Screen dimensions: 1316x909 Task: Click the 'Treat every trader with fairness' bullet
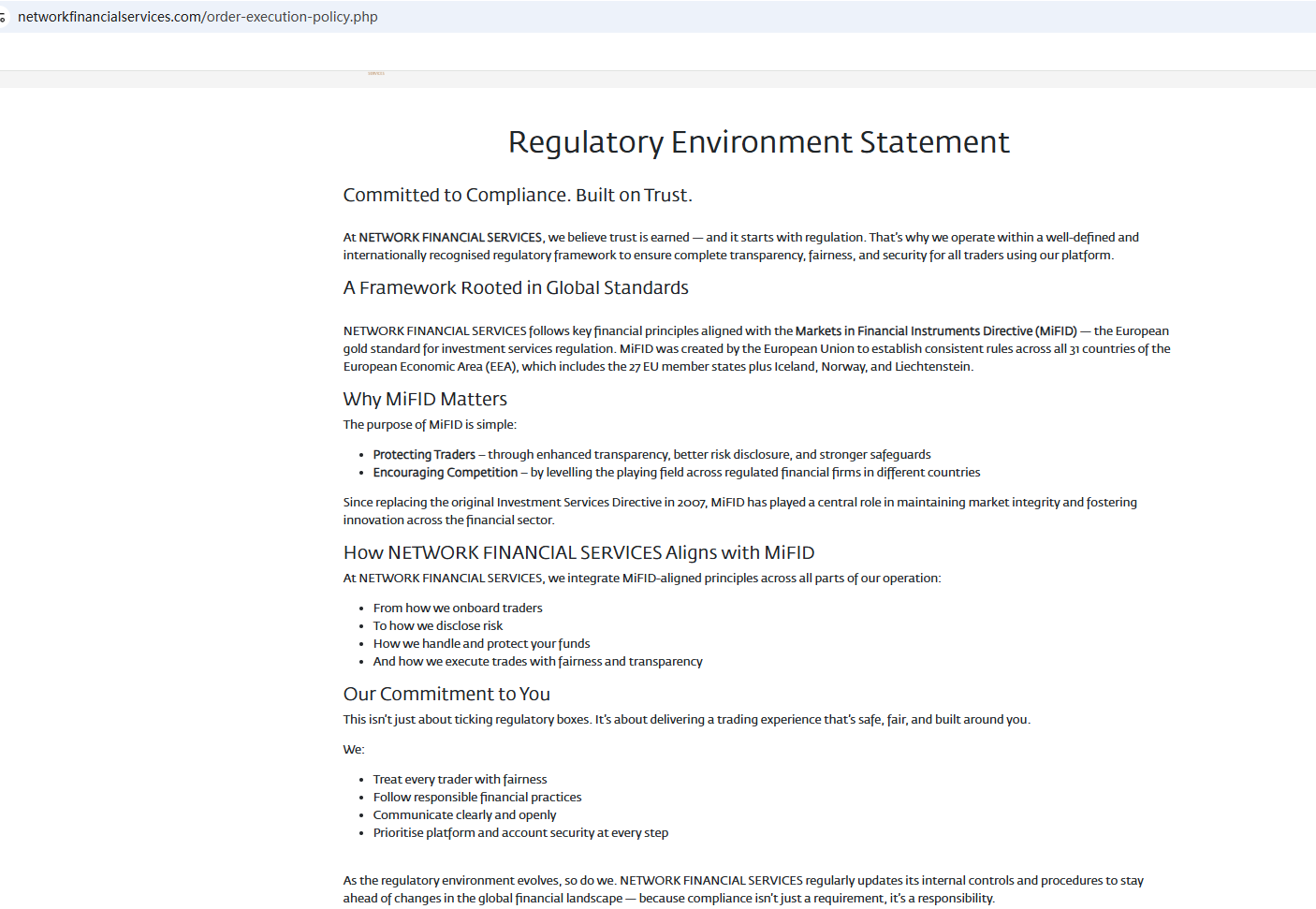click(460, 779)
